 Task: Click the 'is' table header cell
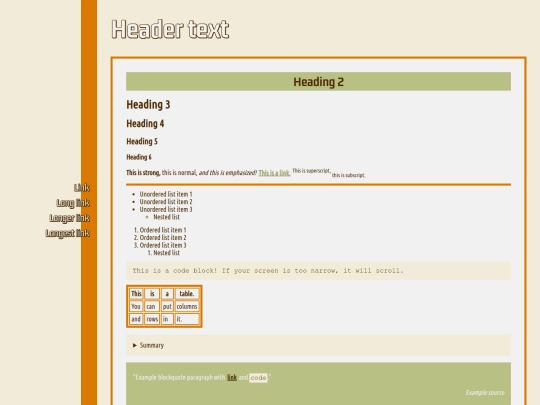[x=152, y=294]
